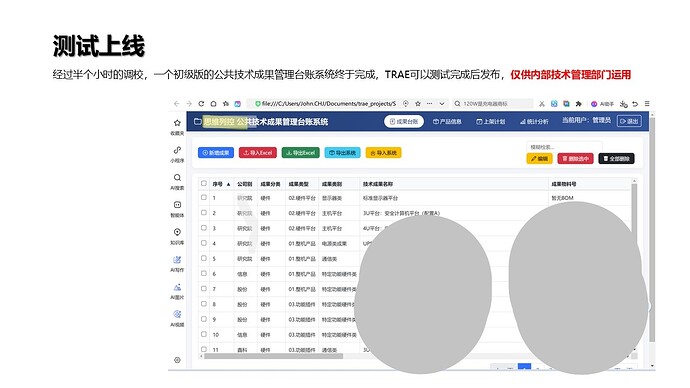Click the 成果类别 column header
690x388 pixels.
pyautogui.click(x=331, y=184)
